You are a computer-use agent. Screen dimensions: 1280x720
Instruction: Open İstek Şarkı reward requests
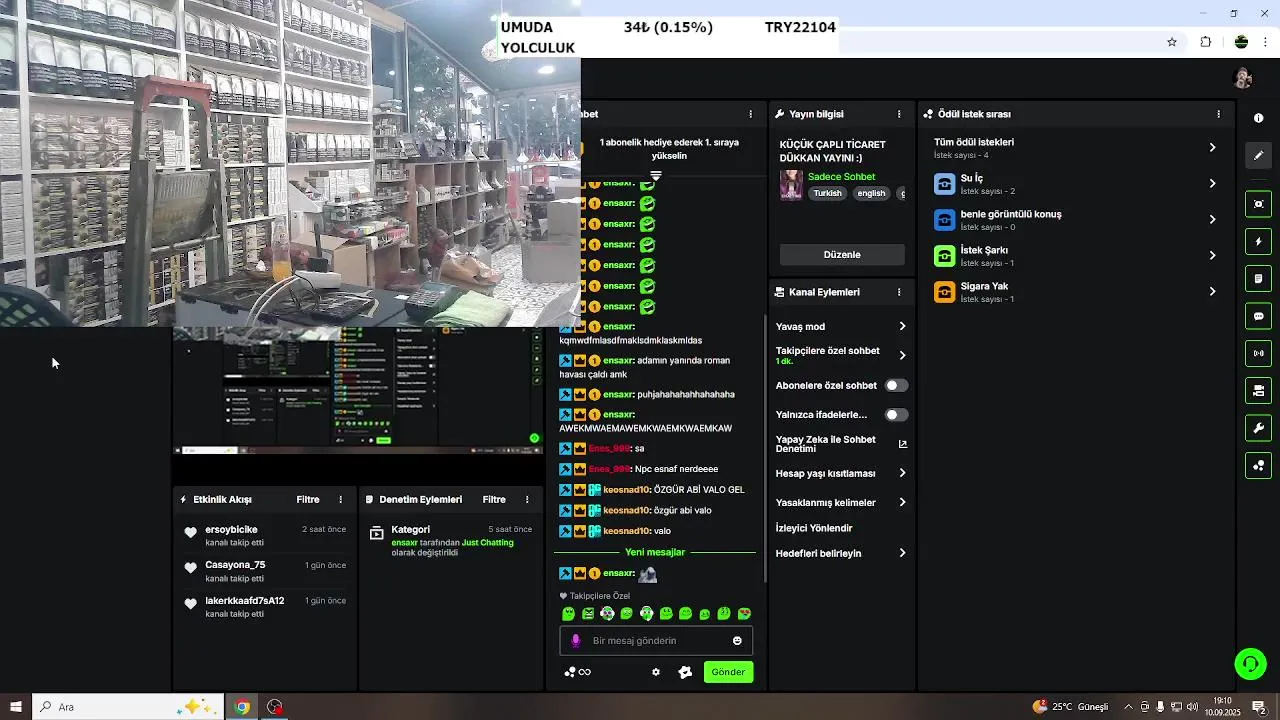coord(1076,256)
